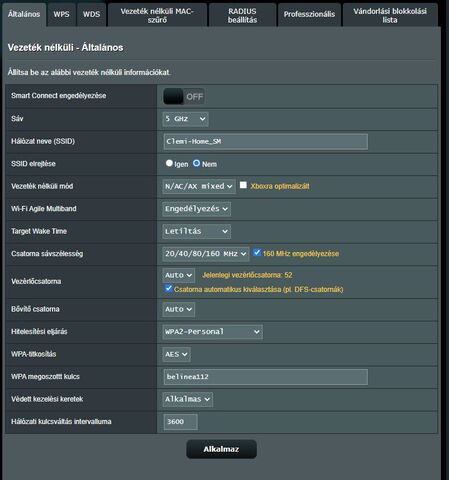449x480 pixels.
Task: Uncheck 160 MHz engedélyezése checkbox
Action: pos(257,252)
